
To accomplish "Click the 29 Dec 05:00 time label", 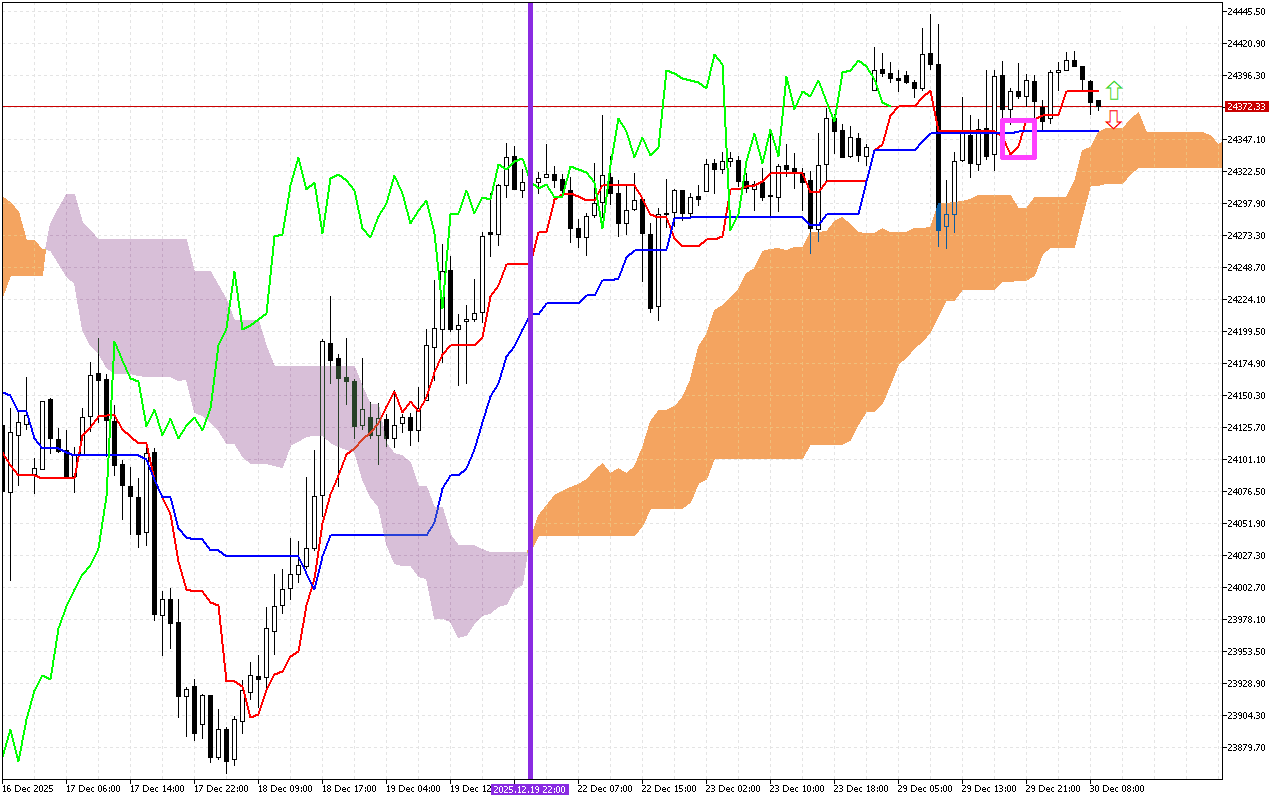I will click(x=926, y=789).
